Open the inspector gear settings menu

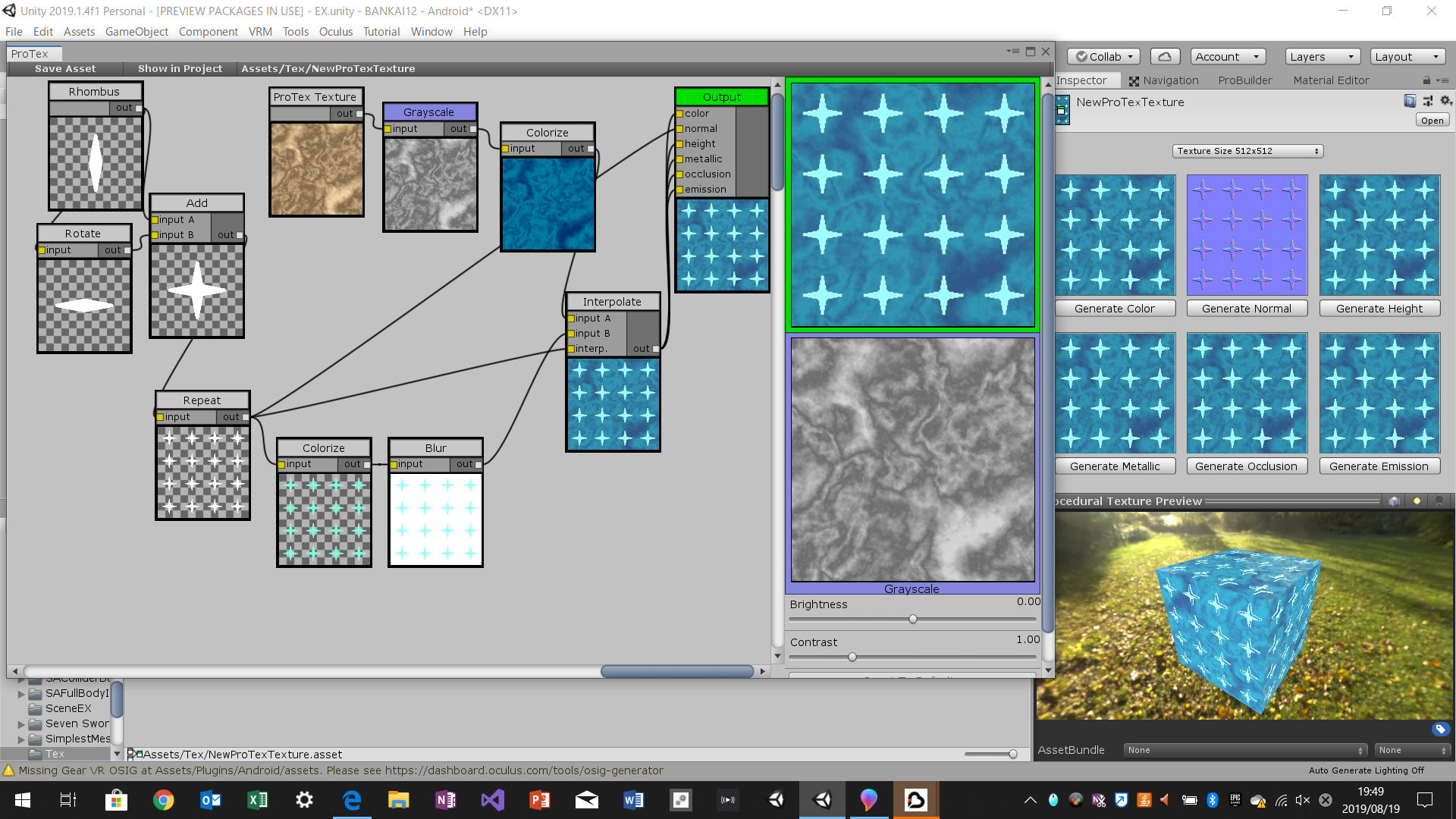pos(1445,101)
